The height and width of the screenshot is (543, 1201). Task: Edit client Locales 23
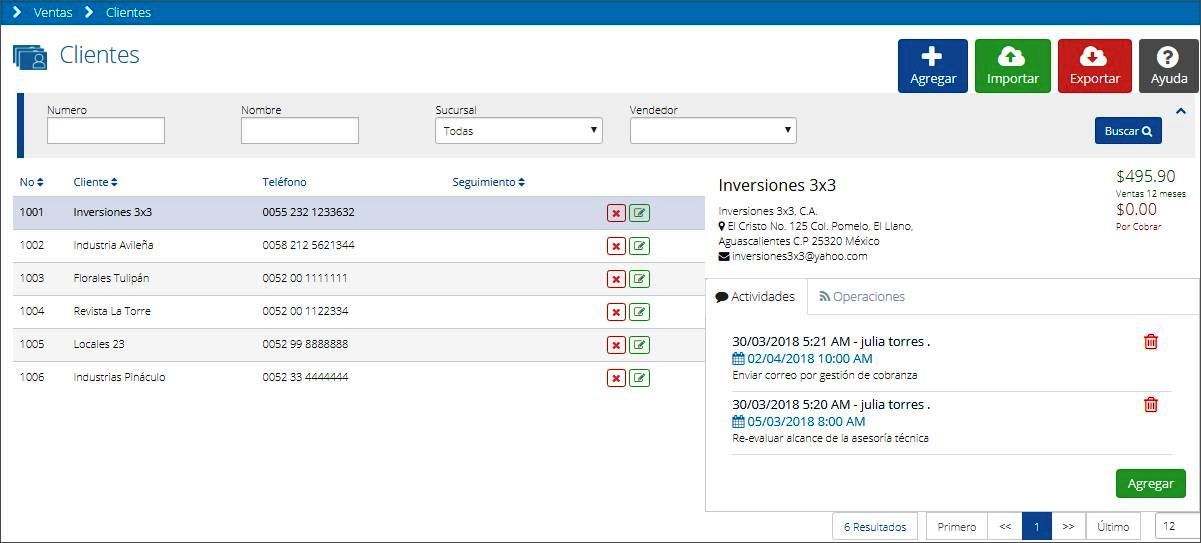coord(640,345)
